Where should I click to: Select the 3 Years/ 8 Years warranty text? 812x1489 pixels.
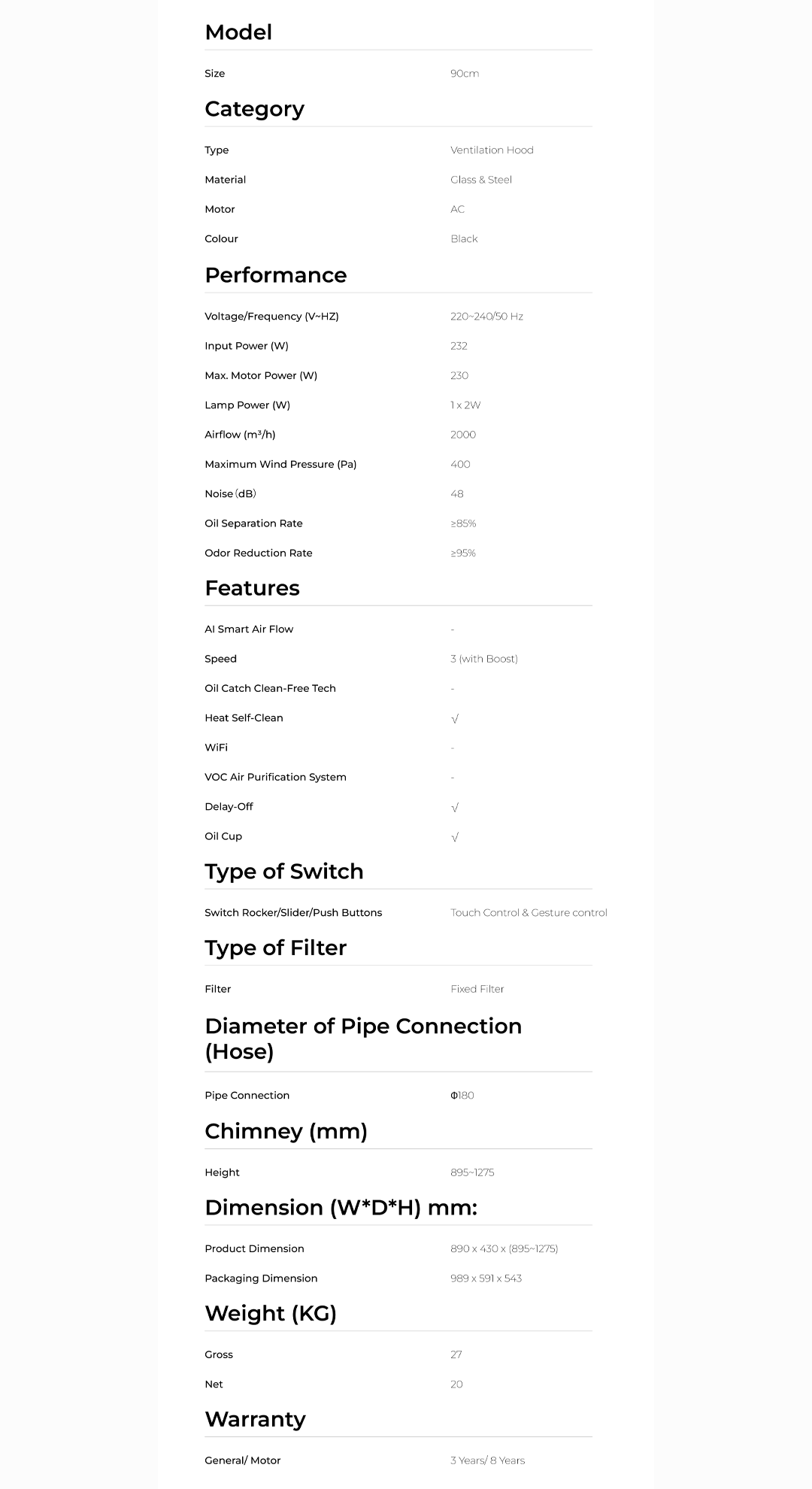(488, 1461)
